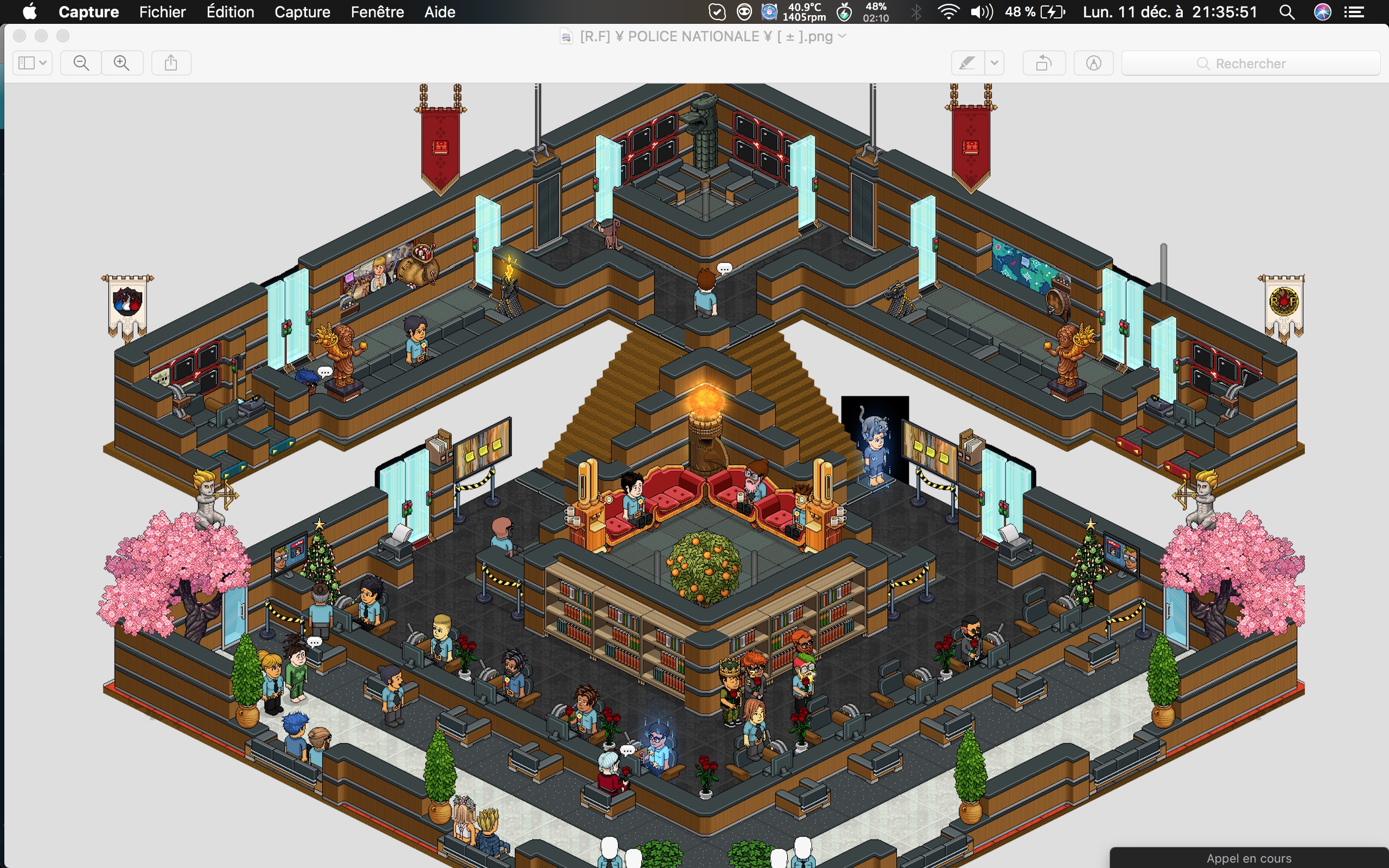
Task: Expand the filename dropdown arrow in titlebar
Action: pyautogui.click(x=842, y=36)
